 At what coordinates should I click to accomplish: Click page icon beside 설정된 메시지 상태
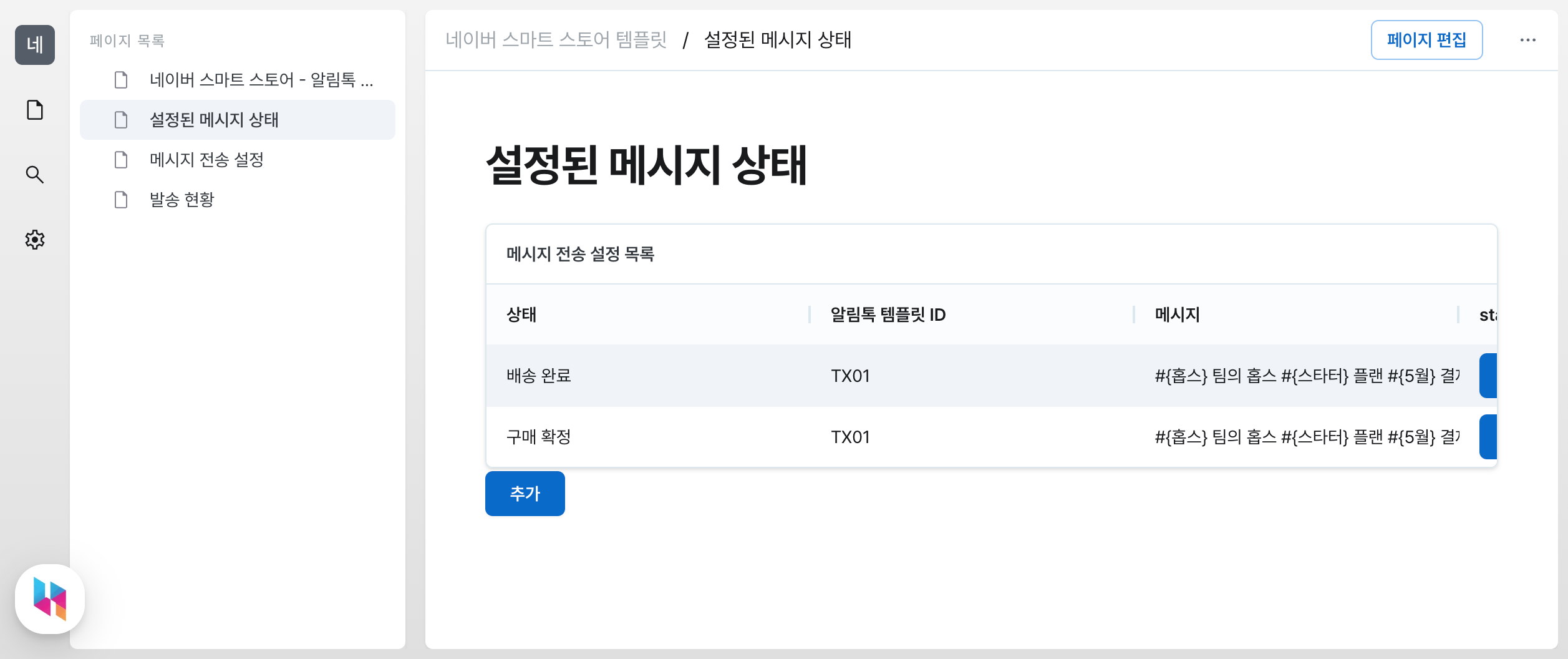(x=121, y=120)
